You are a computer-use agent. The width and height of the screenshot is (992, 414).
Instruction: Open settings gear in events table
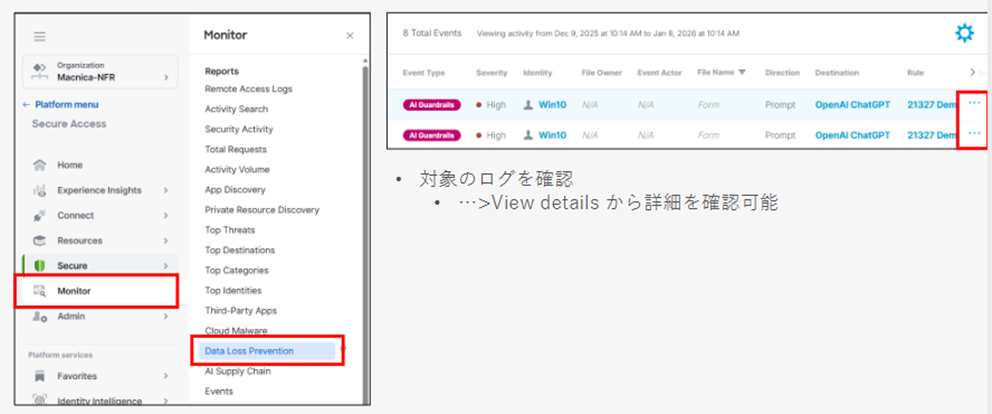[x=963, y=34]
